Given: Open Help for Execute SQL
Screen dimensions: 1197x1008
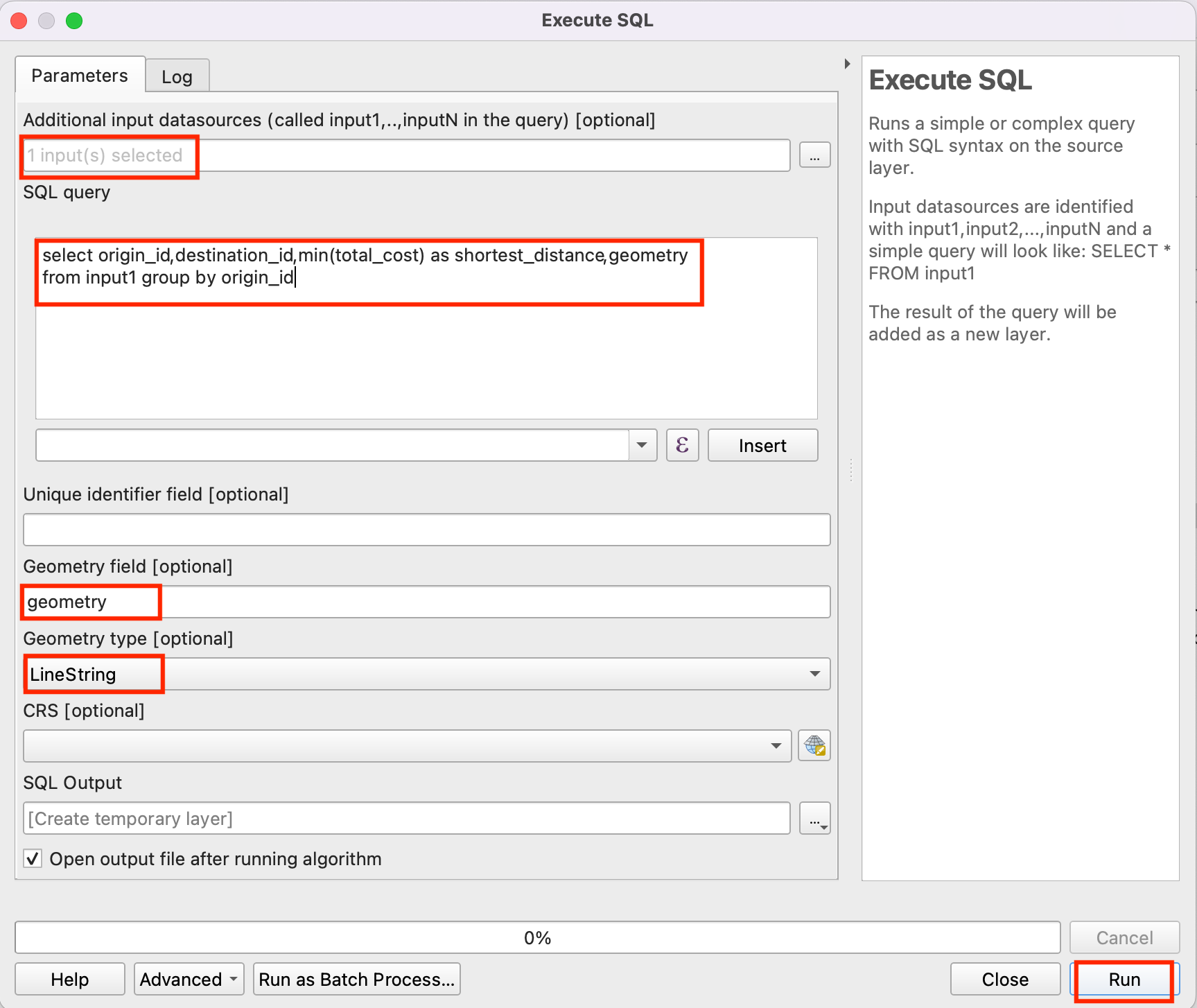Looking at the screenshot, I should click(69, 979).
